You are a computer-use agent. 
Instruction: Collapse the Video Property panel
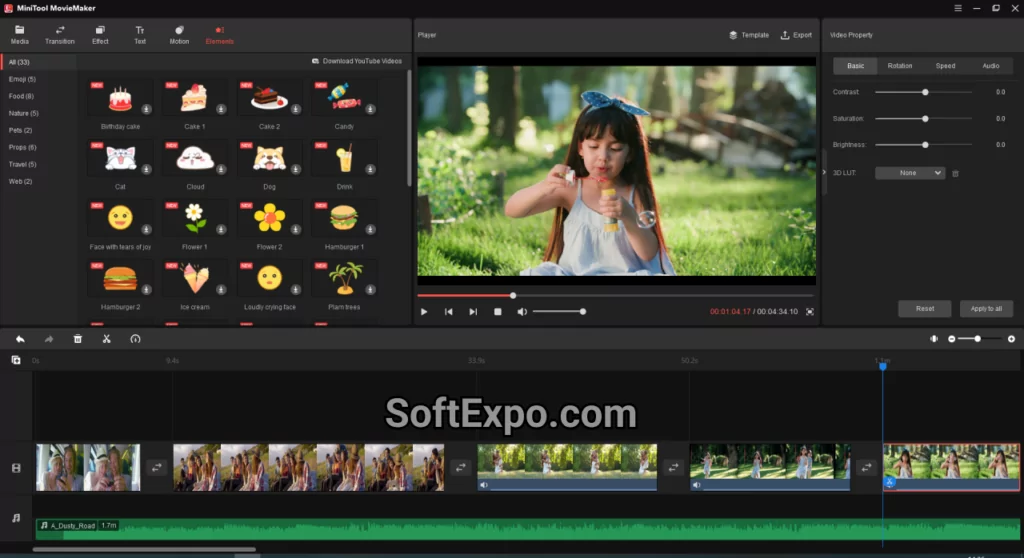click(824, 172)
